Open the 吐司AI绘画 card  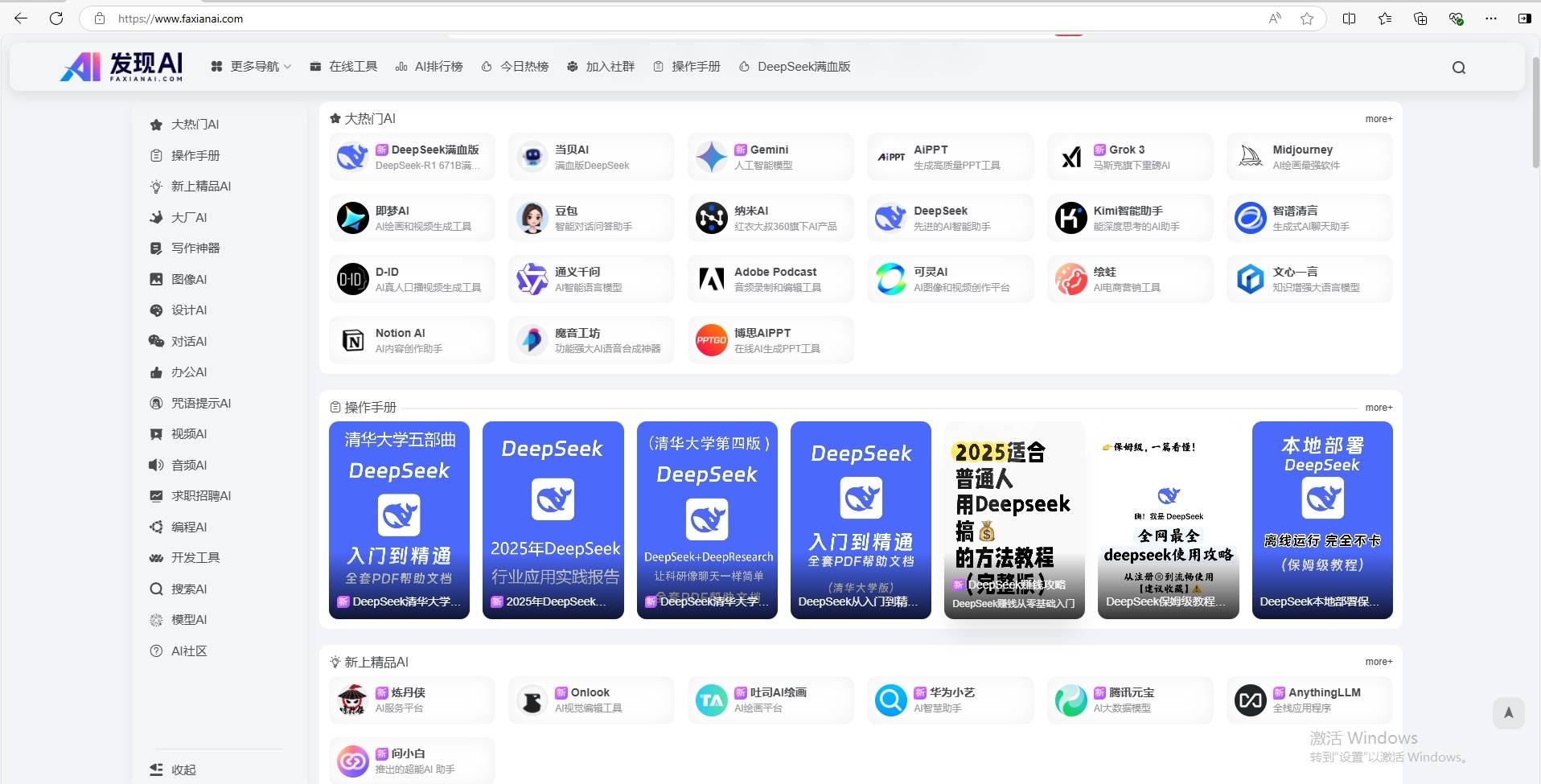[770, 700]
